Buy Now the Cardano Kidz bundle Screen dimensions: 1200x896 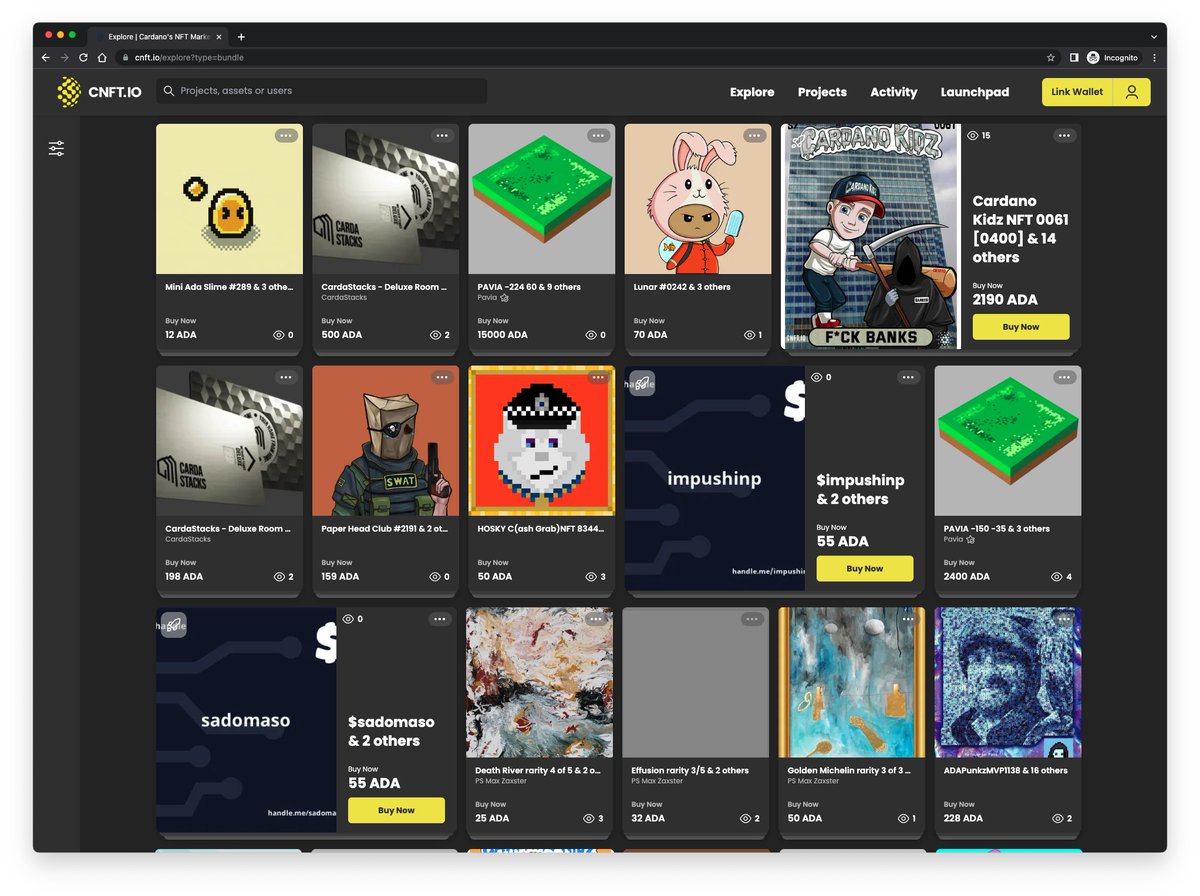[1021, 327]
